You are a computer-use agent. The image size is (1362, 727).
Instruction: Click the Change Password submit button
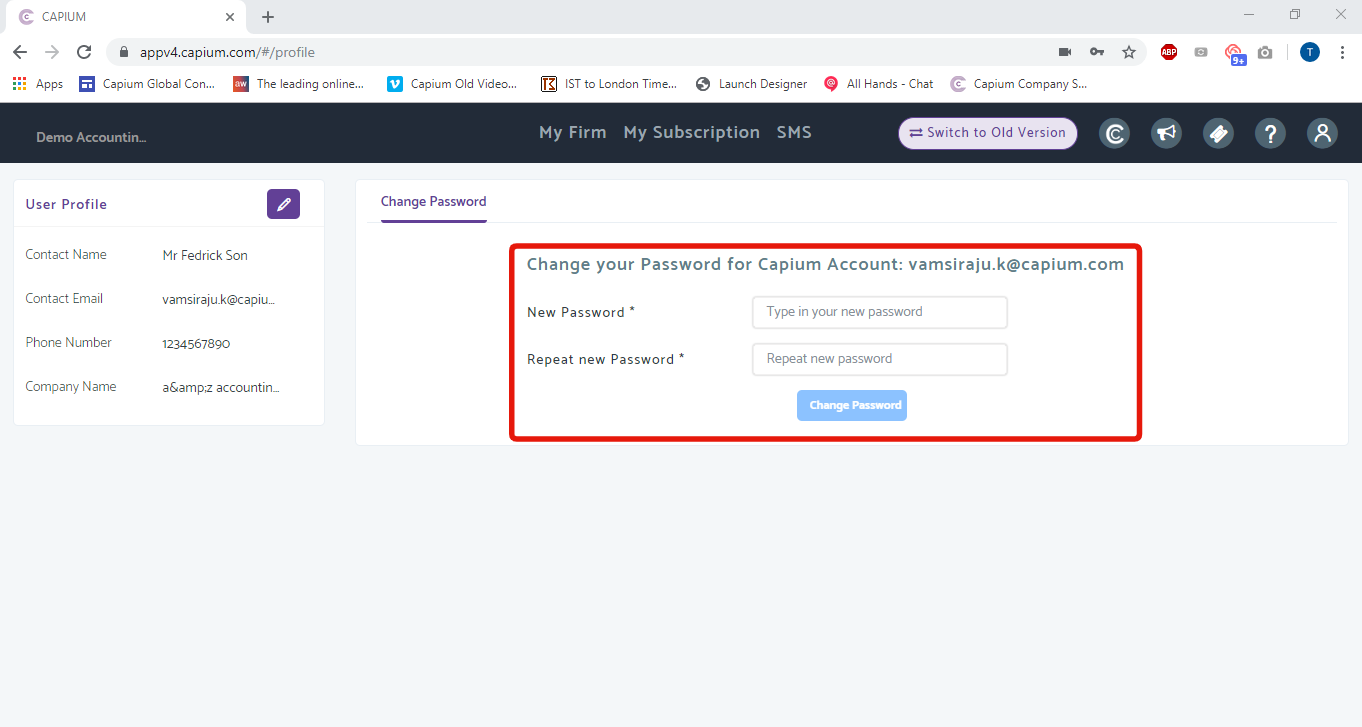pos(852,405)
